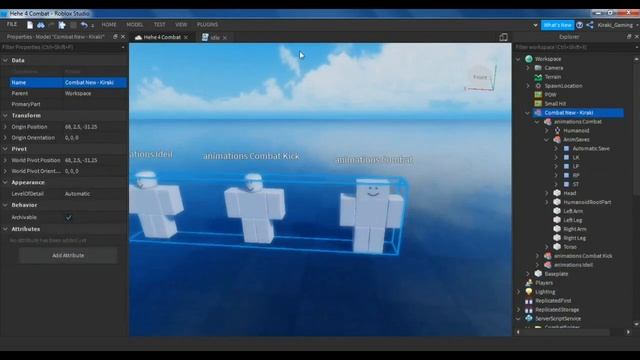
Task: Click the cloud Open from Roblox icon
Action: pos(41,25)
